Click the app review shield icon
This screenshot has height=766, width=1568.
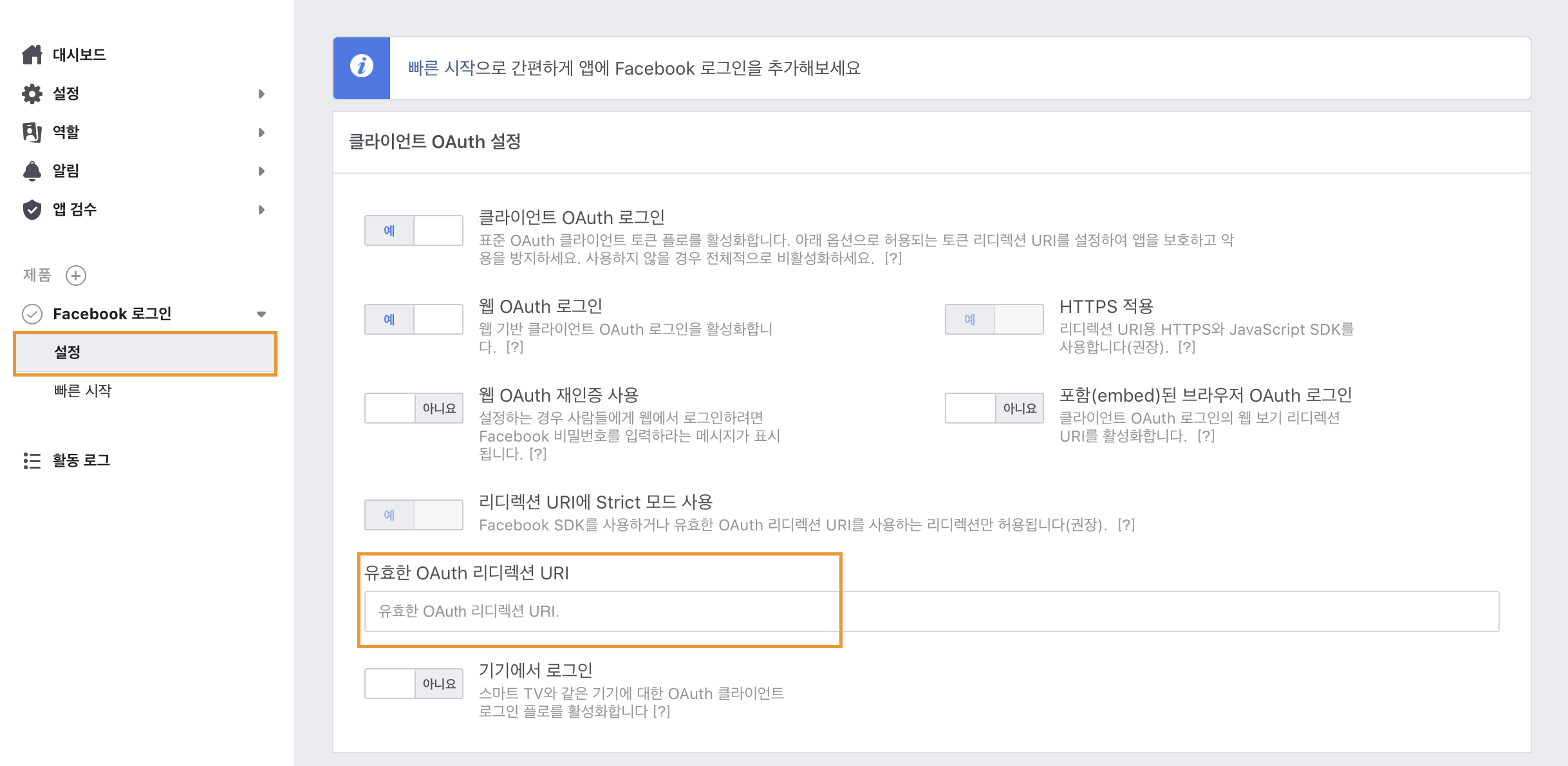32,209
